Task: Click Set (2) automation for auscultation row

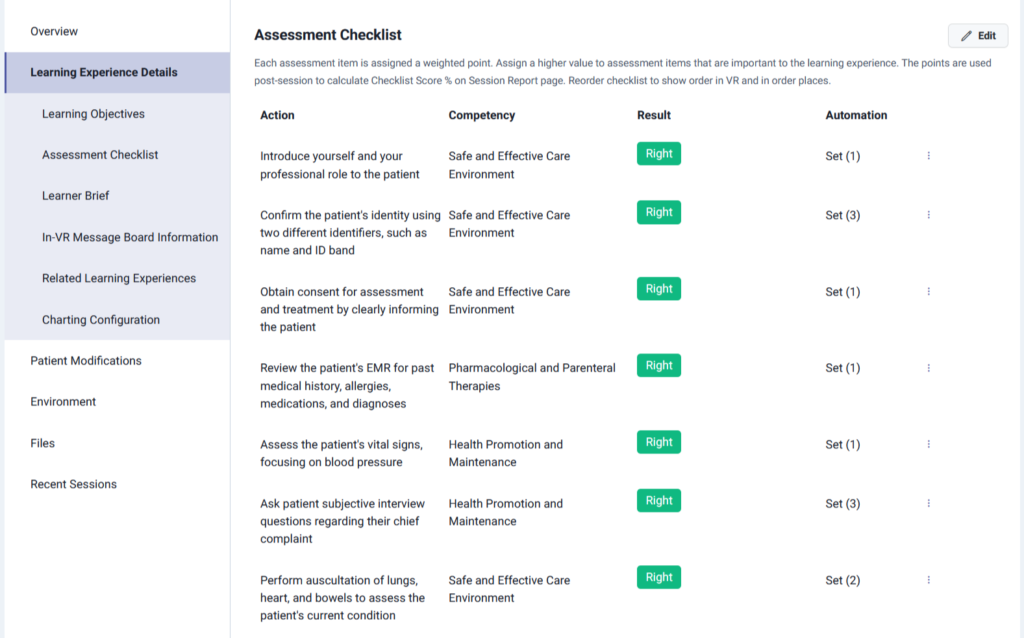Action: 842,580
